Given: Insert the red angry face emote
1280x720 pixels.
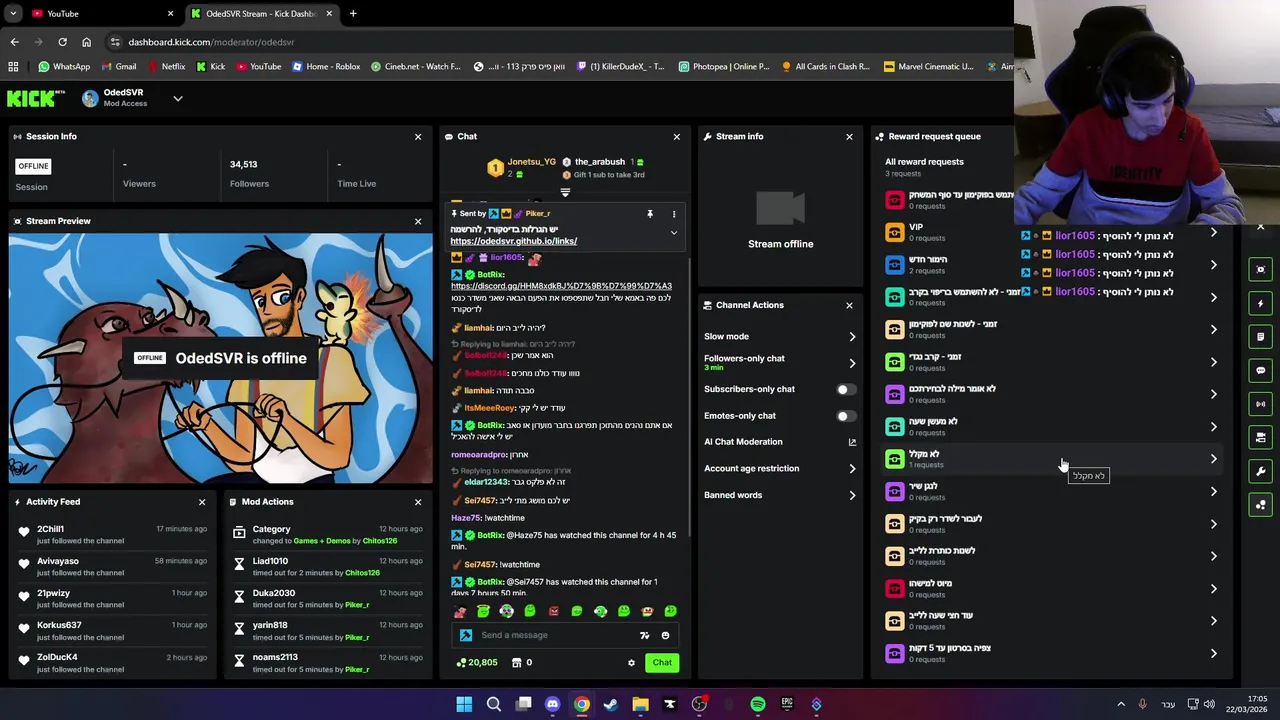Looking at the screenshot, I should point(553,611).
